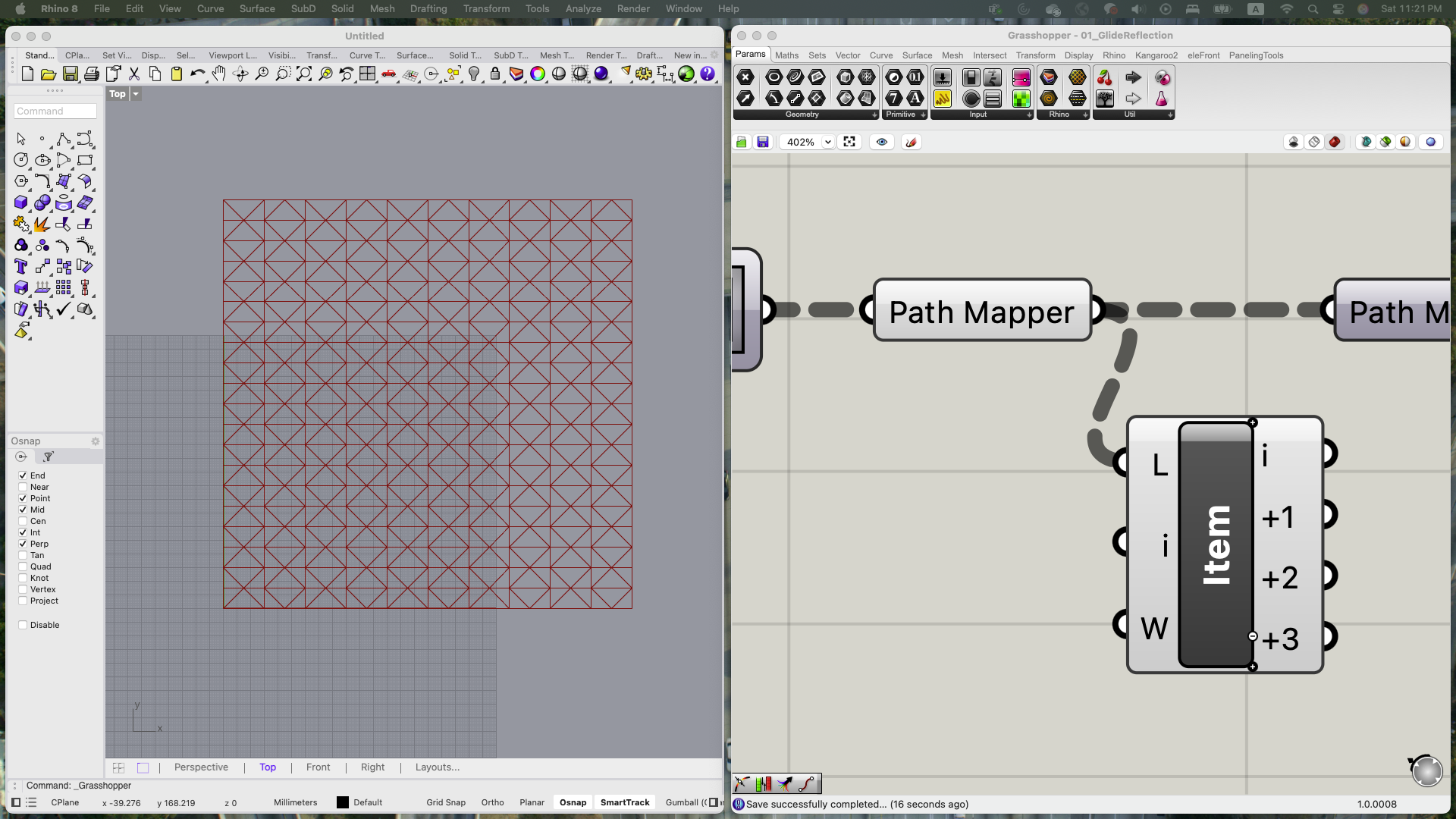Switch to the Perspective viewport tab
The width and height of the screenshot is (1456, 819).
click(x=201, y=767)
